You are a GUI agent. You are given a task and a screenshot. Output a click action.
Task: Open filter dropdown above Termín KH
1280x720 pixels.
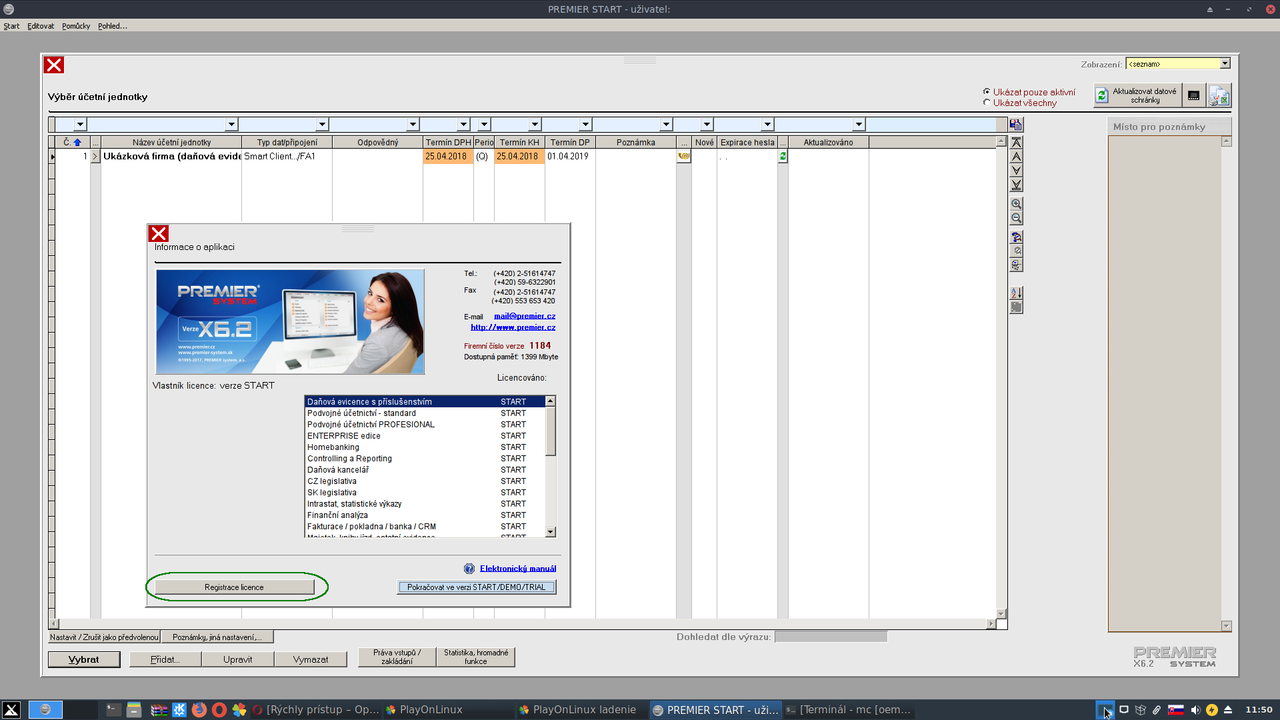click(x=536, y=125)
